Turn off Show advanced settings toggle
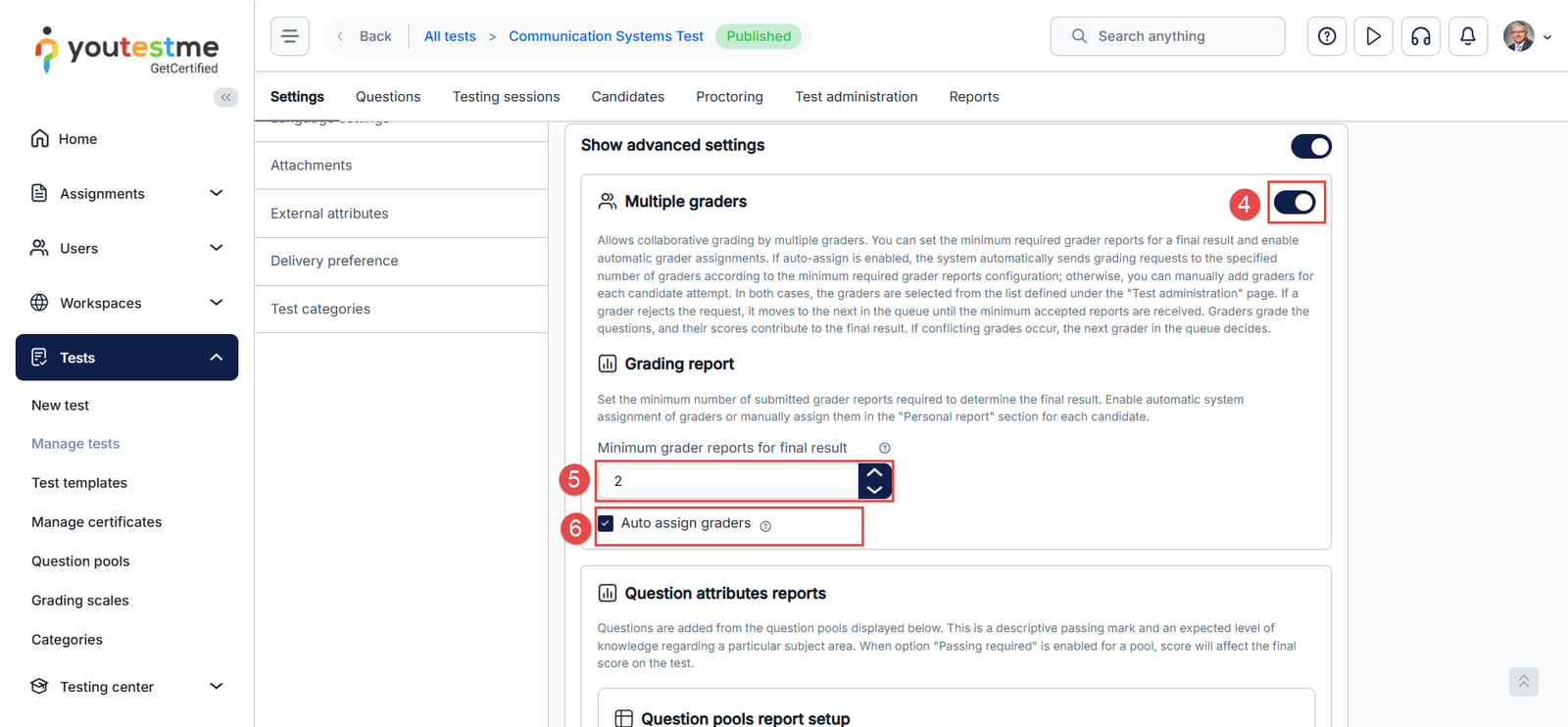 [x=1310, y=146]
